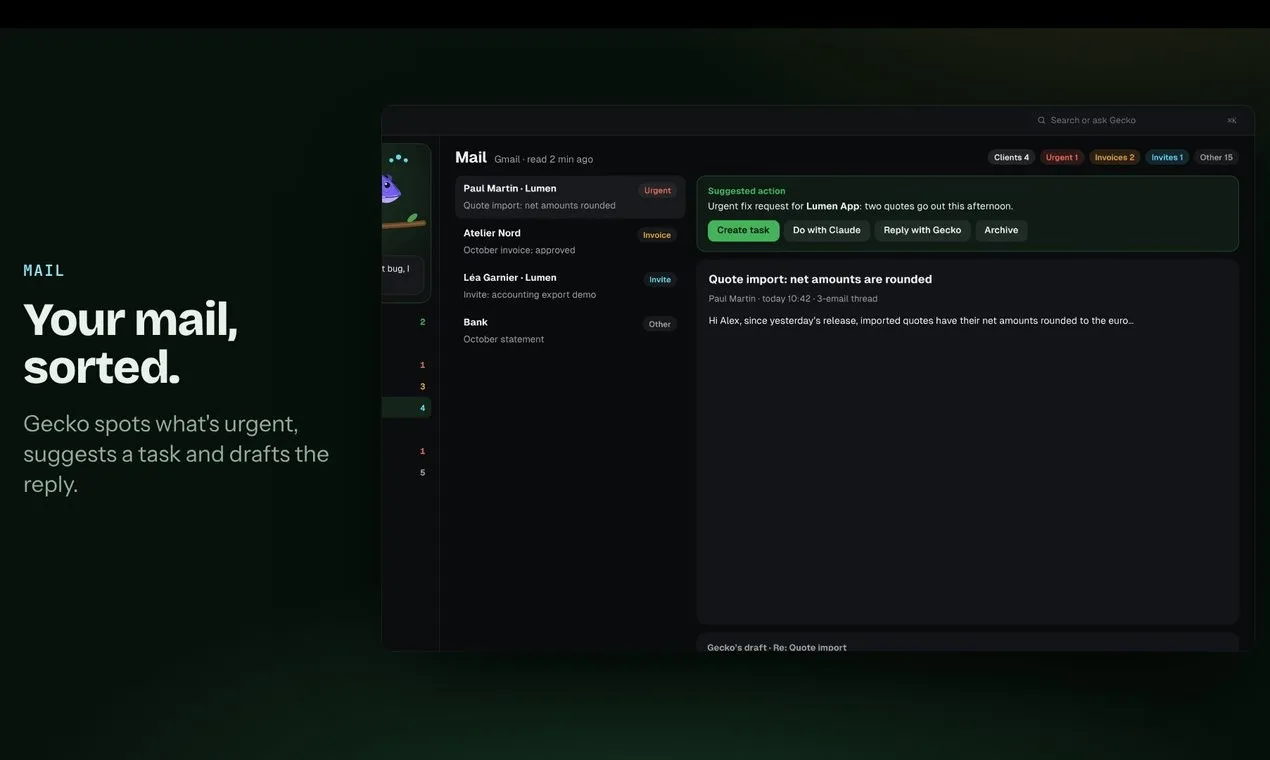Click the "Gmail · read 2 min ago" status
The image size is (1270, 760).
pos(544,159)
